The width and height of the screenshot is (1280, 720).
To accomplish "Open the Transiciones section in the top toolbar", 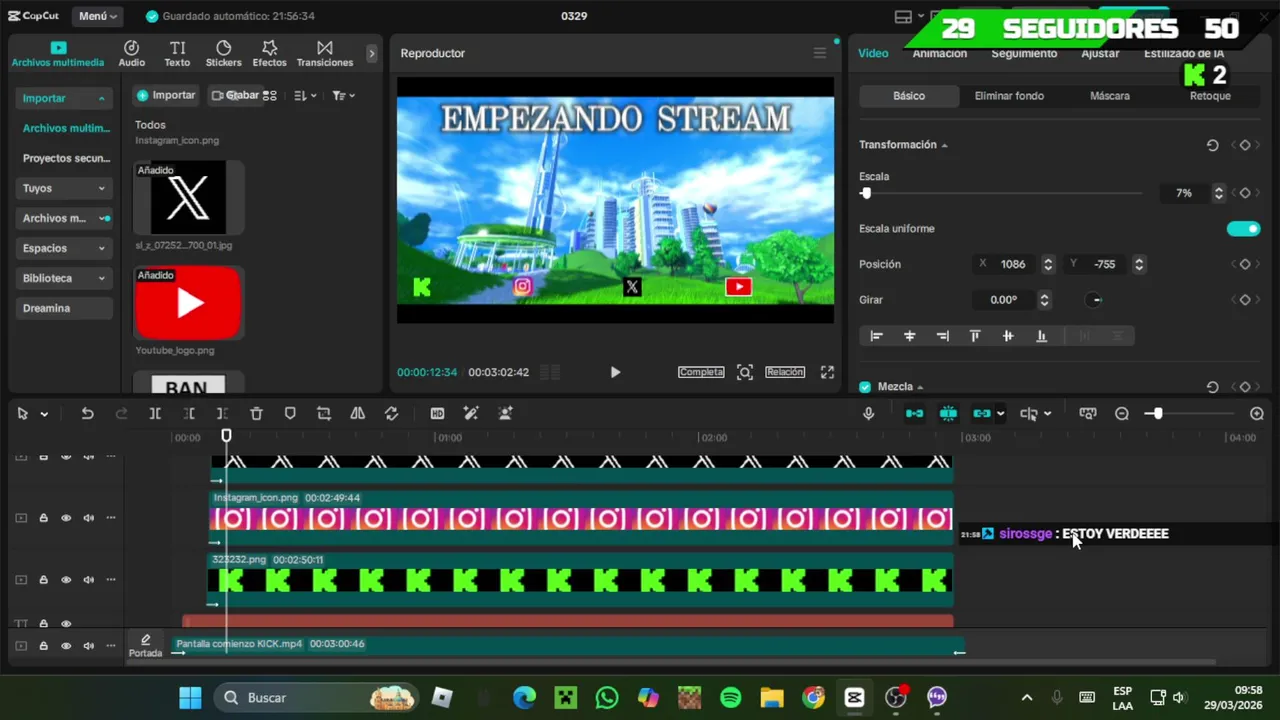I will coord(324,54).
